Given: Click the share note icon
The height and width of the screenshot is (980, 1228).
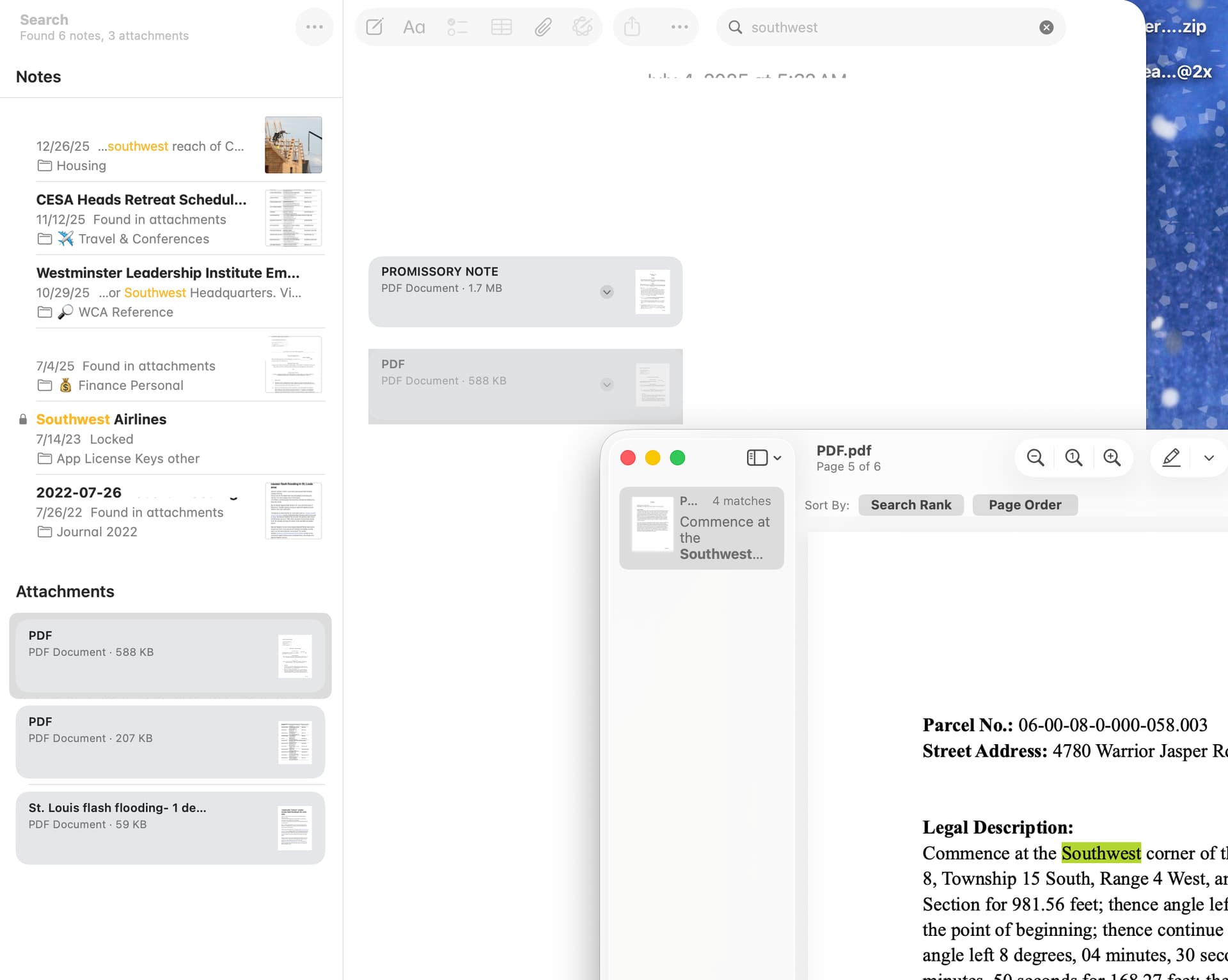Looking at the screenshot, I should (x=632, y=27).
